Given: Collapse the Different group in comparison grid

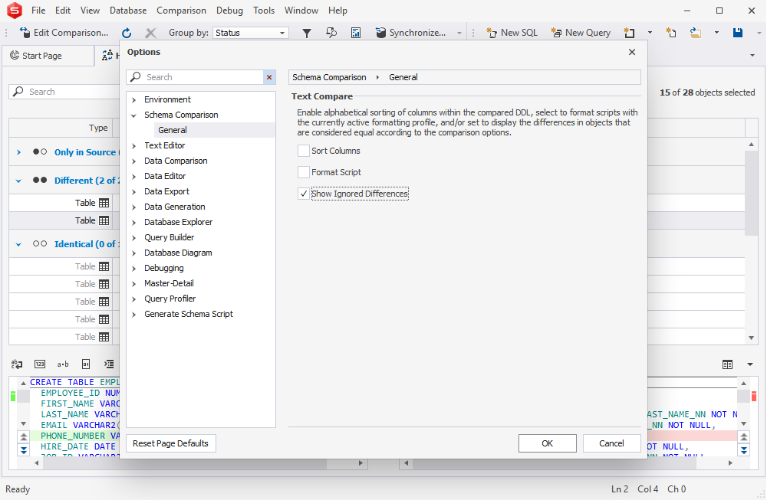Looking at the screenshot, I should pos(19,181).
